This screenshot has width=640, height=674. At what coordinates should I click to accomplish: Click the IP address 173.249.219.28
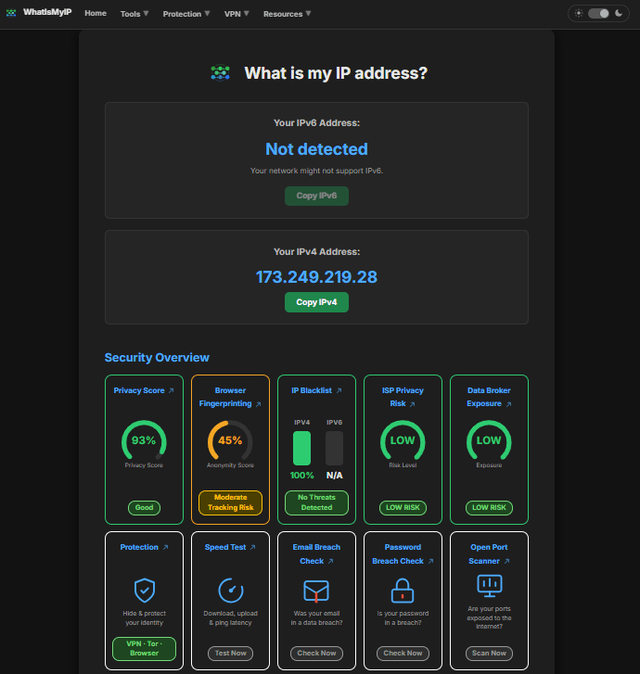pos(316,277)
